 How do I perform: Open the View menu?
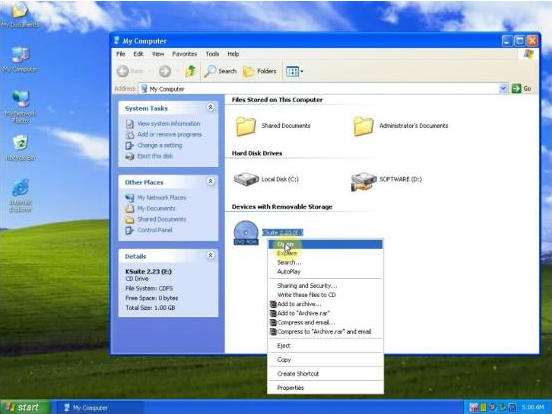click(158, 54)
